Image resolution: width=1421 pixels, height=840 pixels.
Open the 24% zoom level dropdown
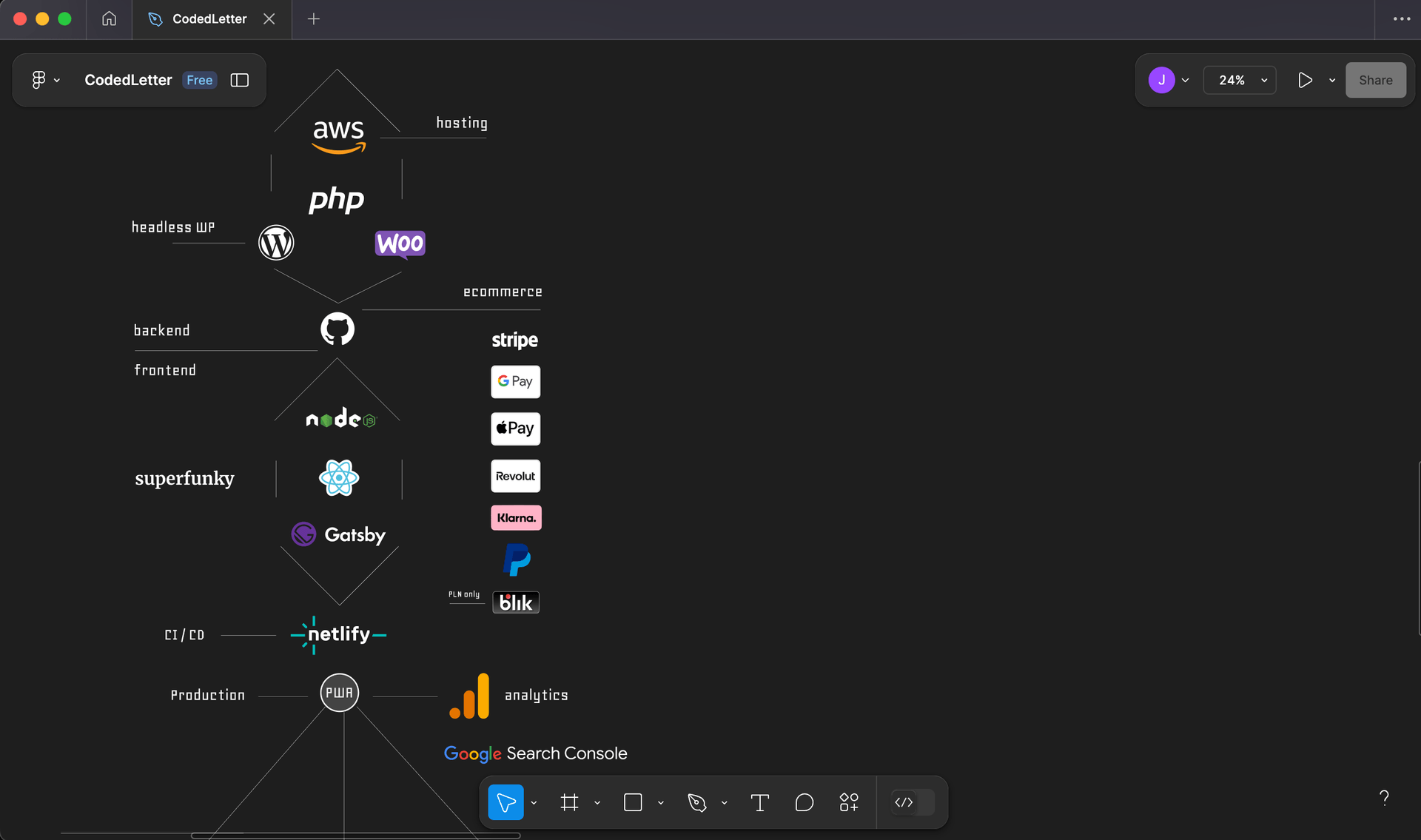[1240, 80]
